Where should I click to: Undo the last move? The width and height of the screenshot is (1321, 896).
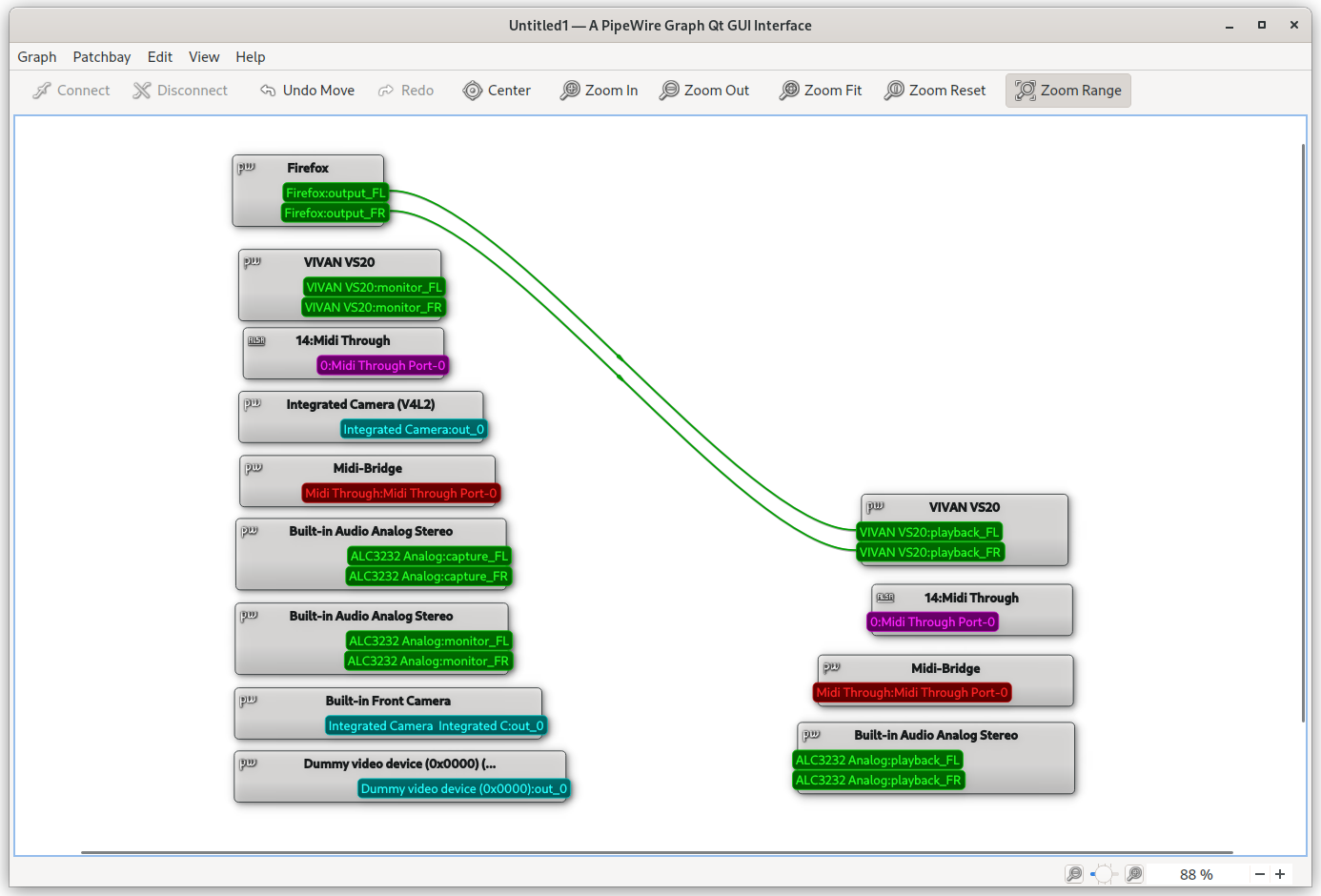pyautogui.click(x=307, y=91)
